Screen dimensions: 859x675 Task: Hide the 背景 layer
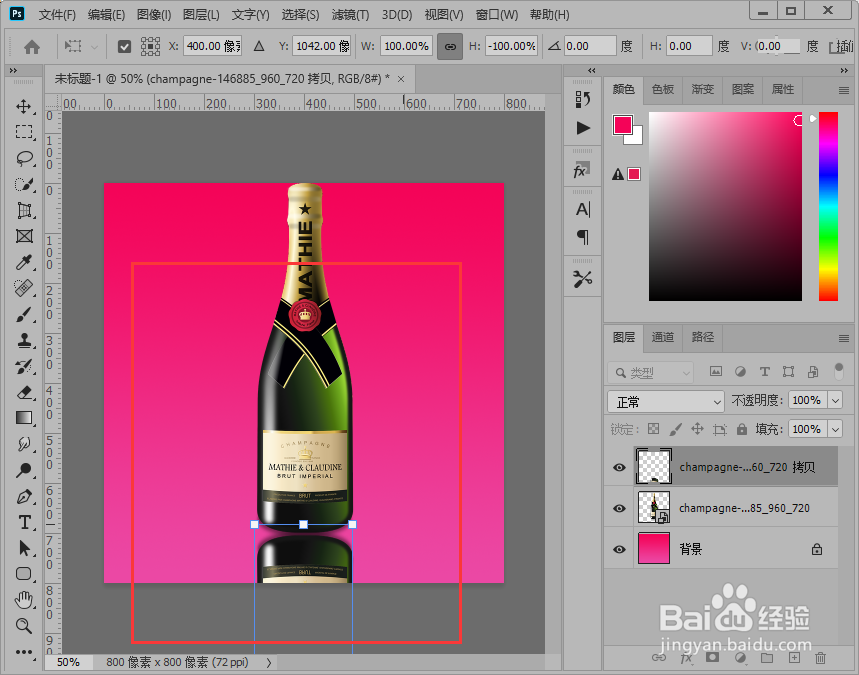[x=619, y=550]
